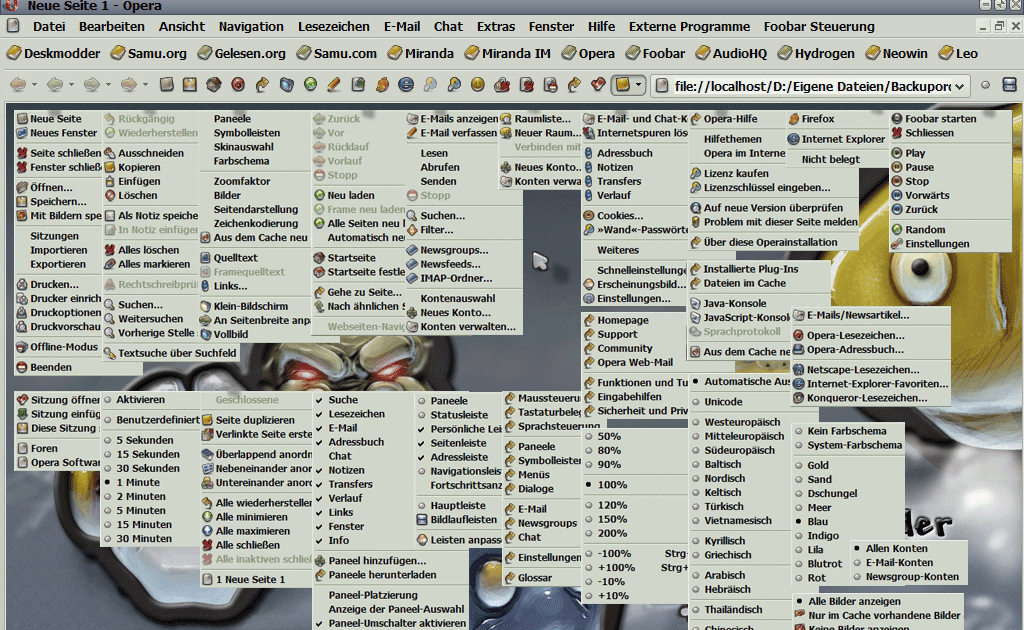Click the red icon beside Beenden
1024x630 pixels.
(22, 368)
